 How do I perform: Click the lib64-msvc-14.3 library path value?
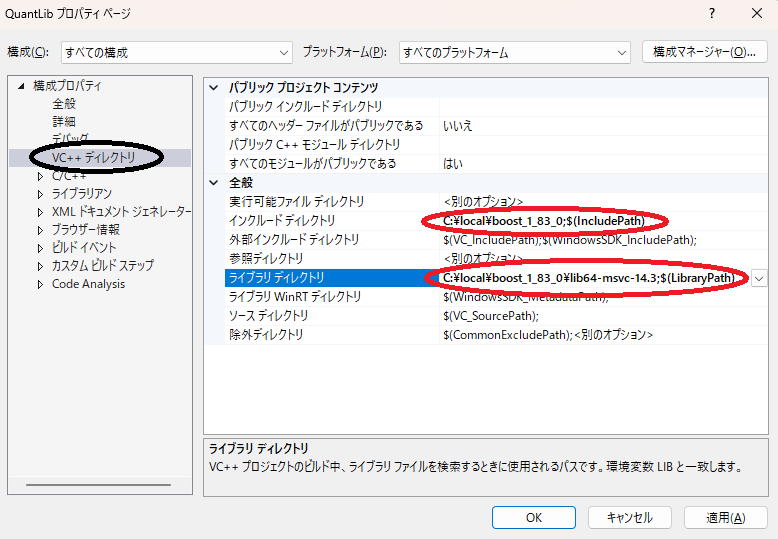[x=588, y=278]
